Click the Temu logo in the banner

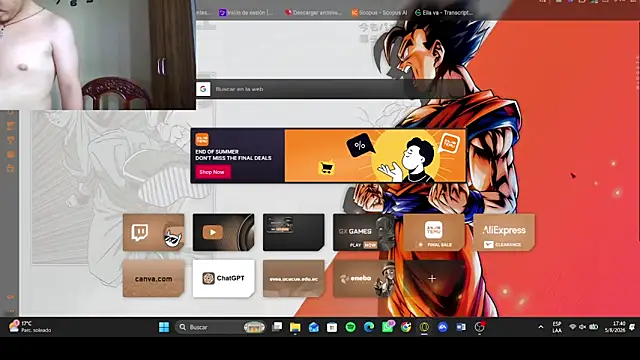tap(202, 140)
